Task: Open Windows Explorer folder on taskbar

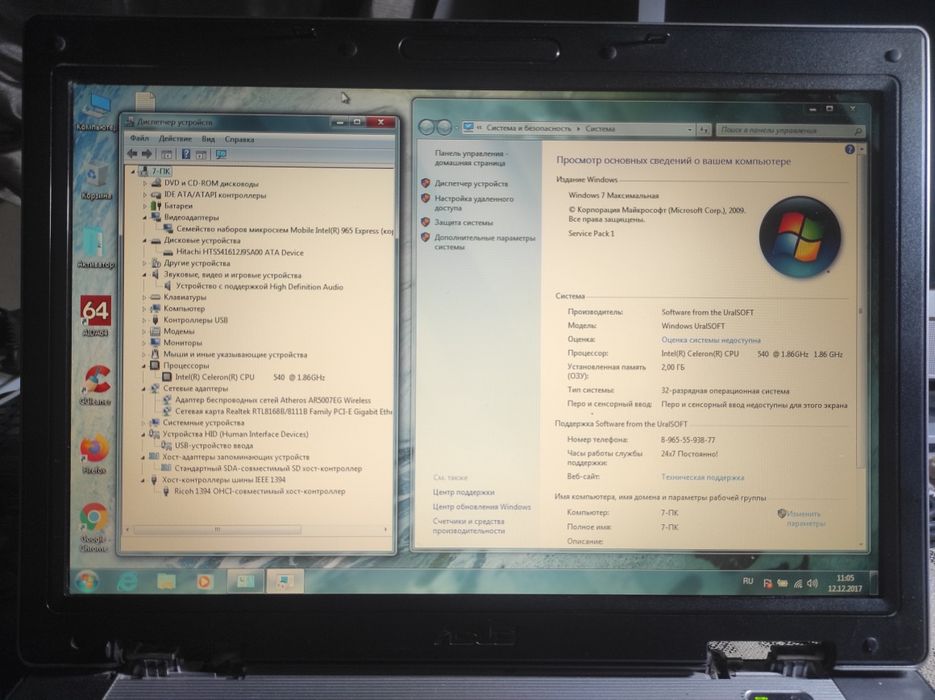Action: coord(166,581)
